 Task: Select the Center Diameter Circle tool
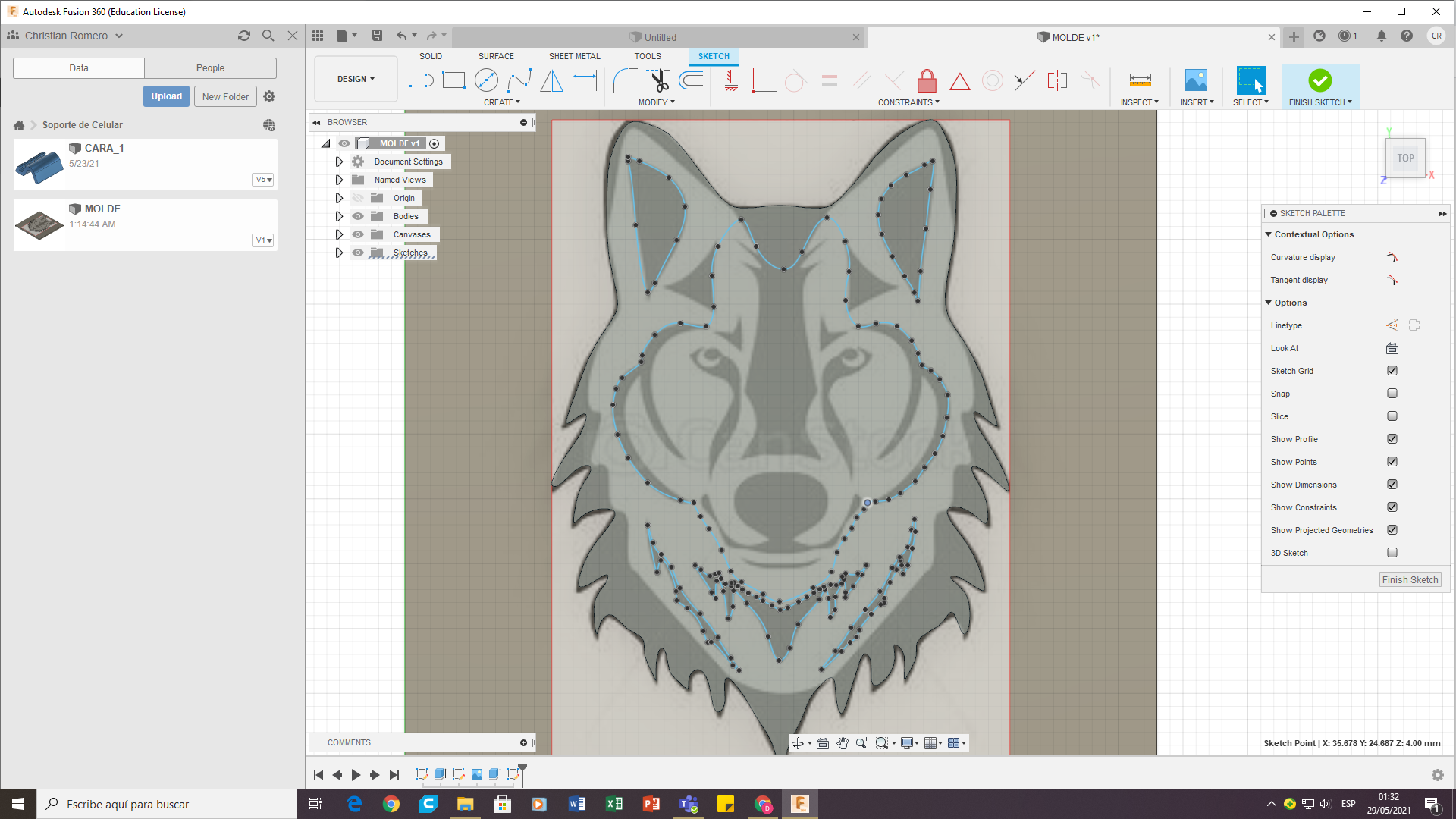click(486, 80)
